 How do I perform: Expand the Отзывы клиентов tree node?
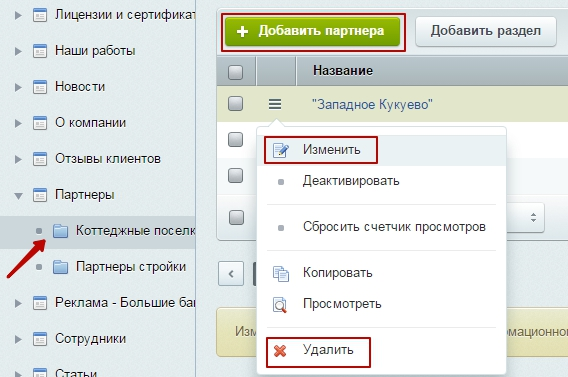point(18,159)
